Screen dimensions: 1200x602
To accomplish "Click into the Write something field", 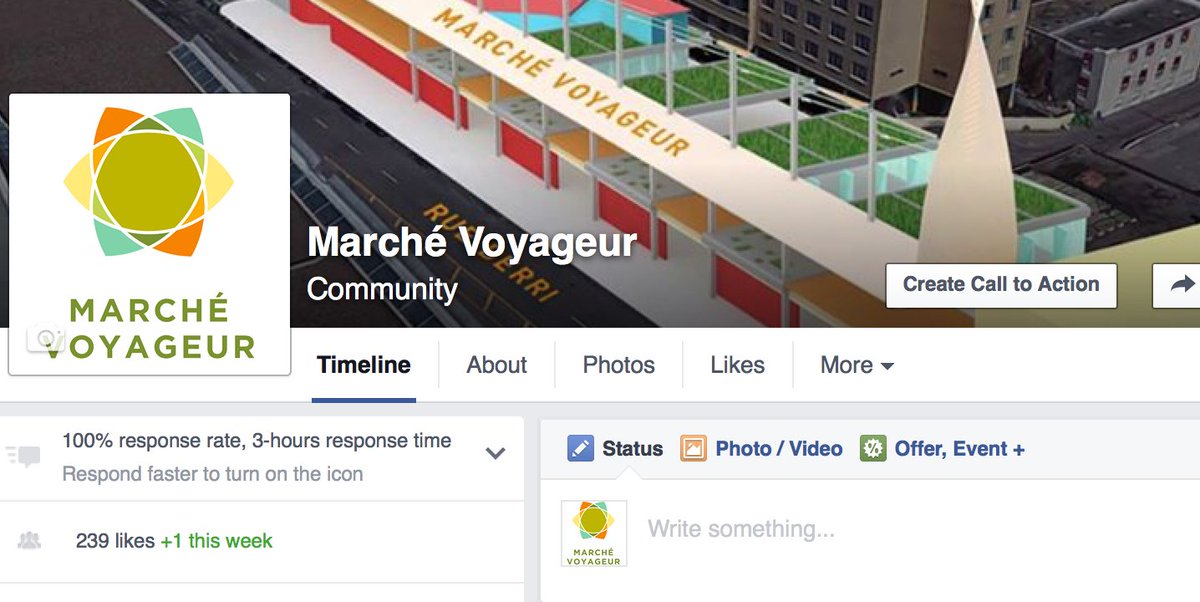I will pyautogui.click(x=741, y=529).
